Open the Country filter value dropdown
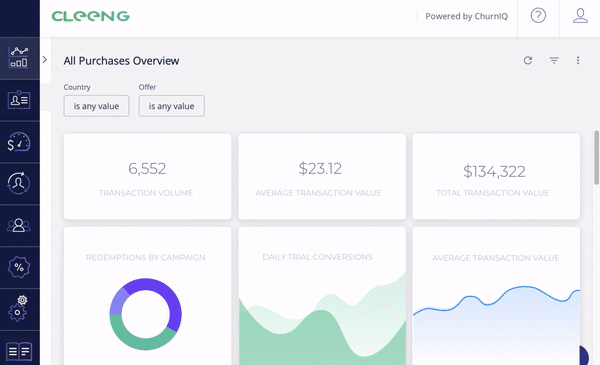The image size is (600, 365). (x=96, y=106)
